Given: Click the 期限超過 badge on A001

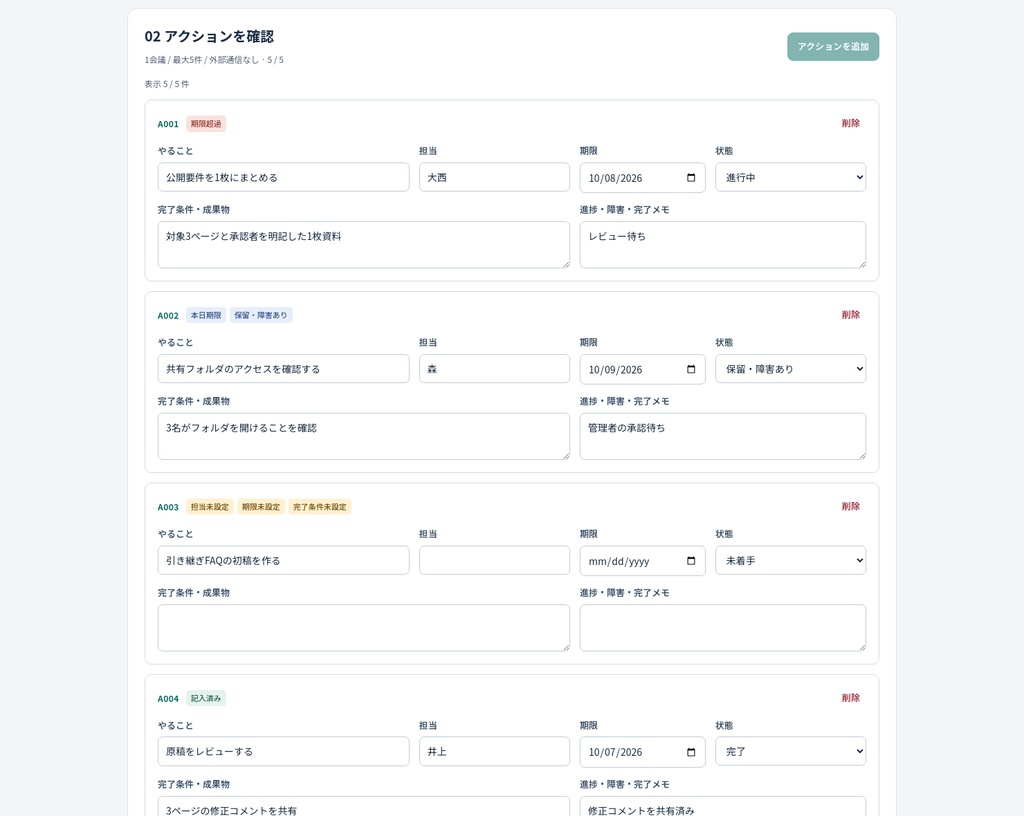Looking at the screenshot, I should pyautogui.click(x=206, y=124).
